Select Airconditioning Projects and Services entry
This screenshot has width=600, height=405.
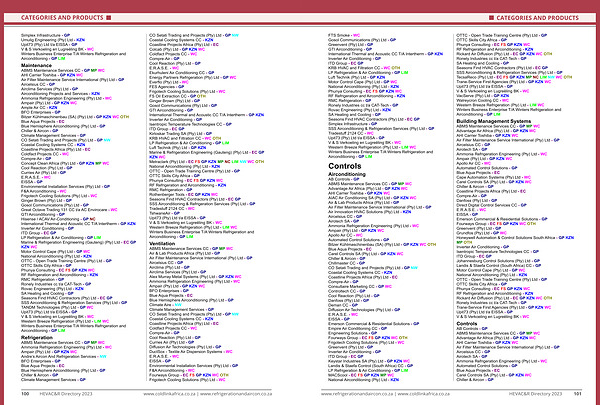tap(60, 94)
